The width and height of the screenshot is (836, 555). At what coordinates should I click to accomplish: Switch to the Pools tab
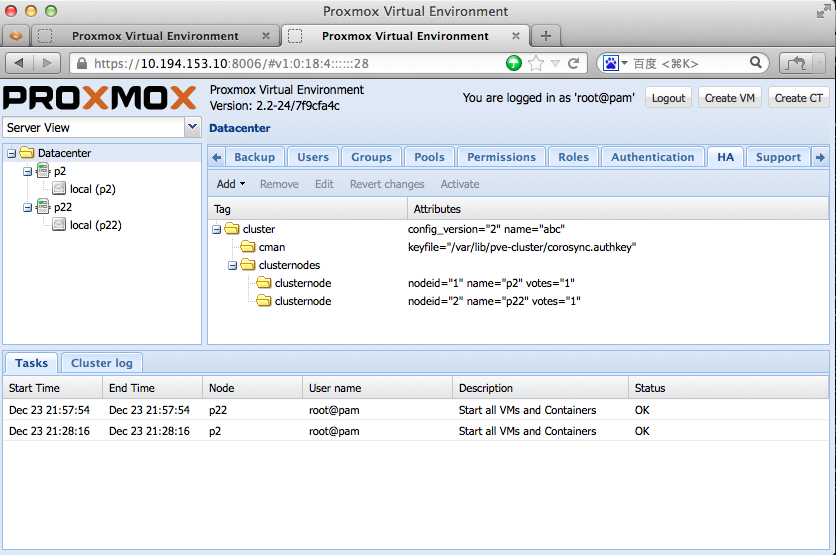click(429, 157)
